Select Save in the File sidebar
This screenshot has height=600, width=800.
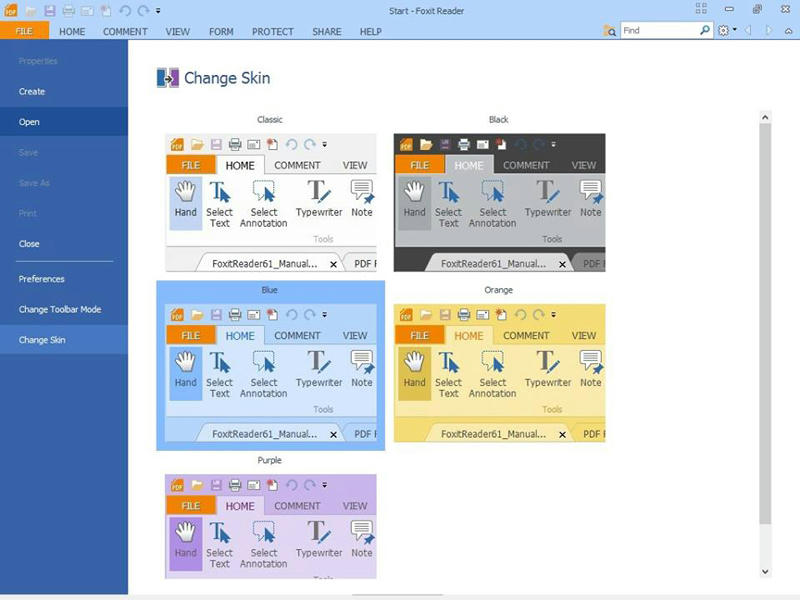(x=64, y=153)
